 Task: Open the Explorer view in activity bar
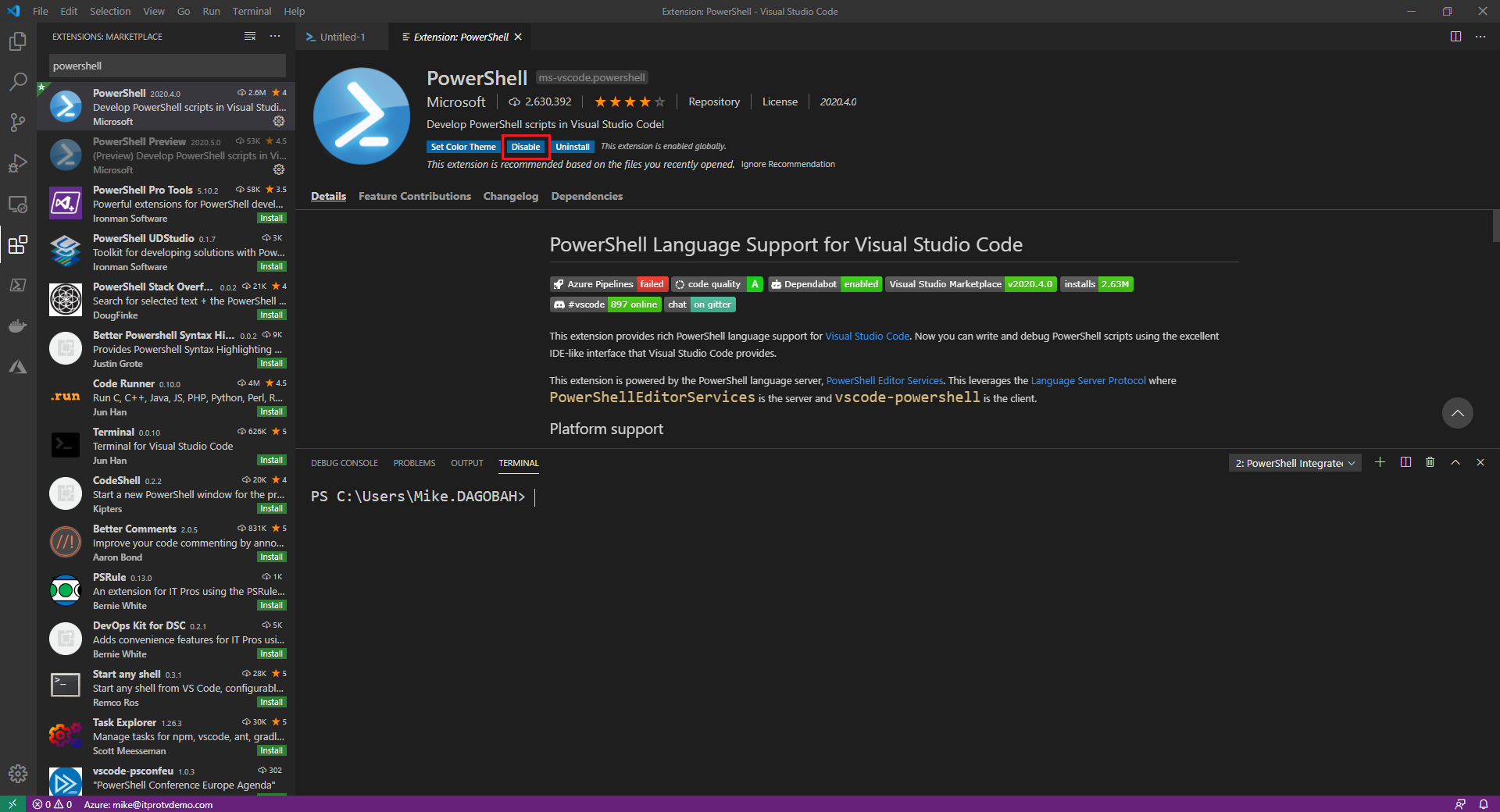(18, 41)
